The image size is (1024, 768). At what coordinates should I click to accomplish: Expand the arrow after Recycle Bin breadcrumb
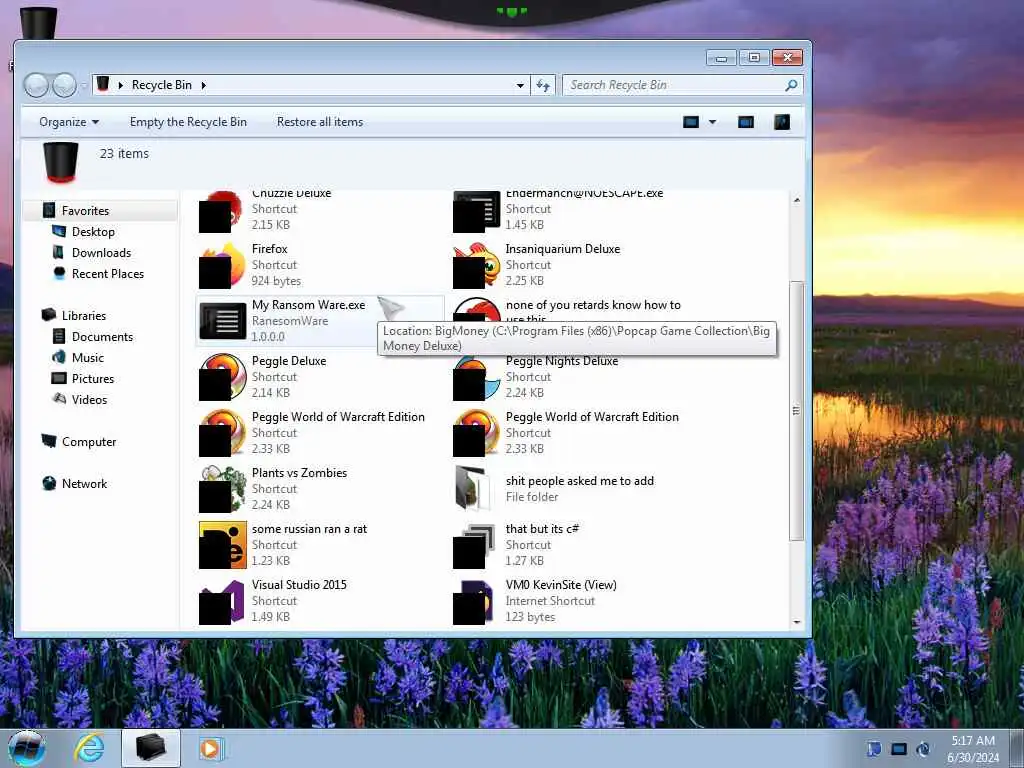point(204,85)
